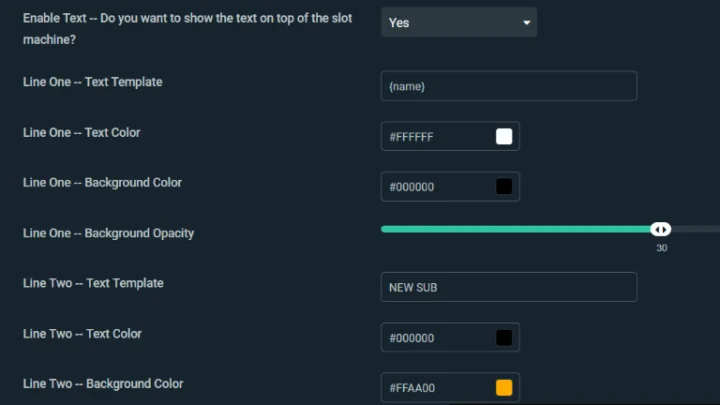
Task: Open the black Line Two Text Color swatch
Action: pyautogui.click(x=504, y=338)
